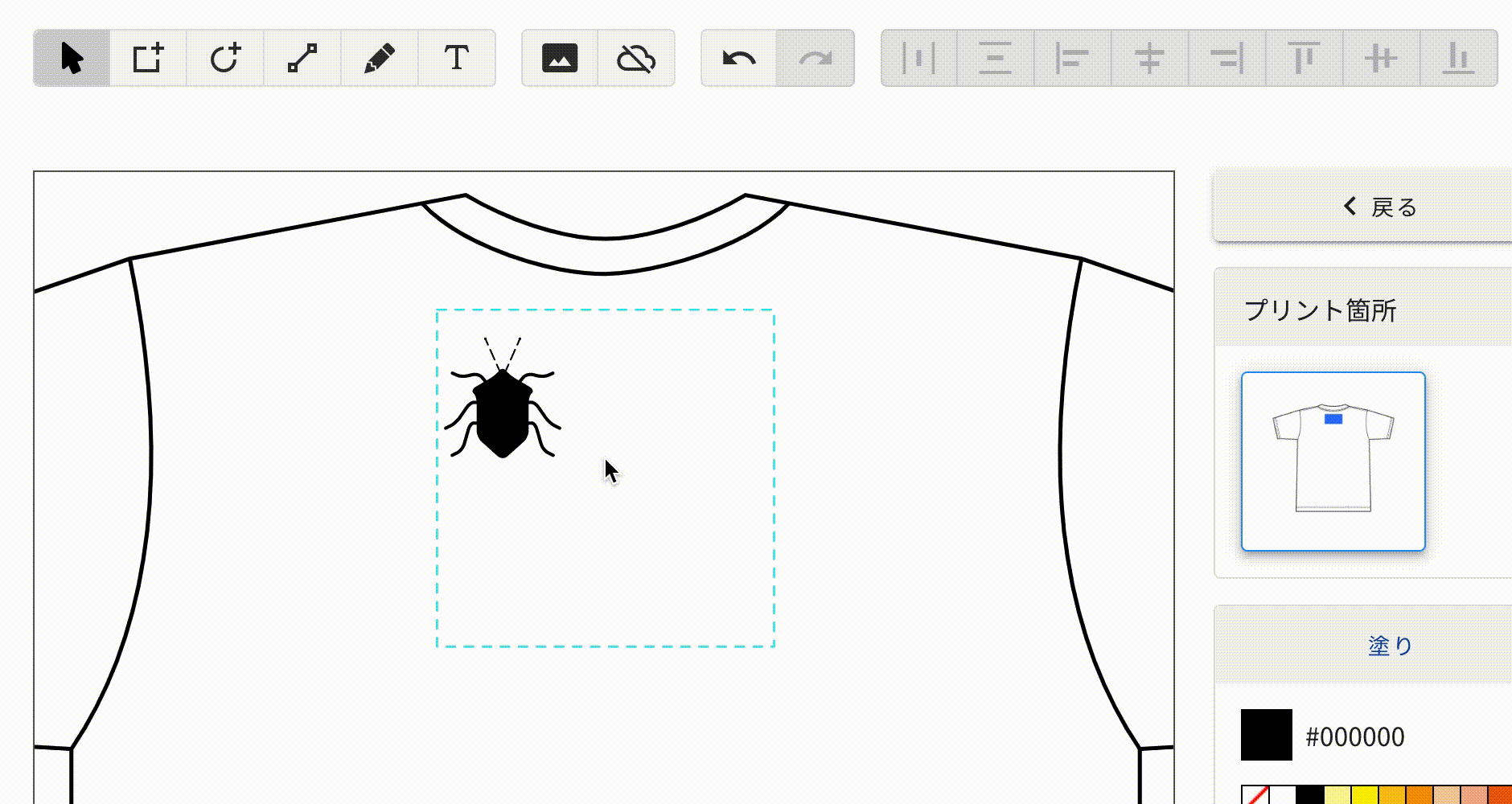This screenshot has height=804, width=1512.
Task: Click the greyed-out redo arrow
Action: point(816,59)
